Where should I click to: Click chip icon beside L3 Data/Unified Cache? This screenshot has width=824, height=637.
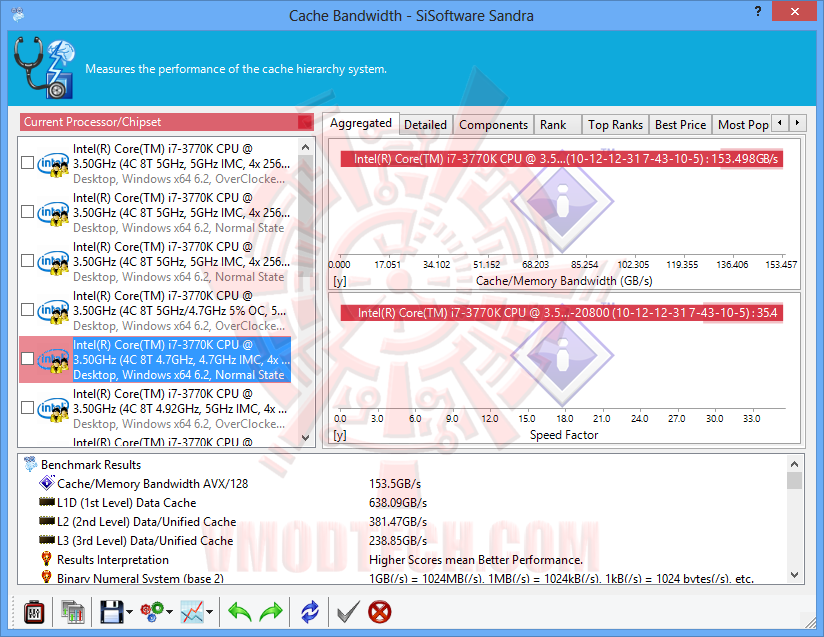tap(47, 540)
